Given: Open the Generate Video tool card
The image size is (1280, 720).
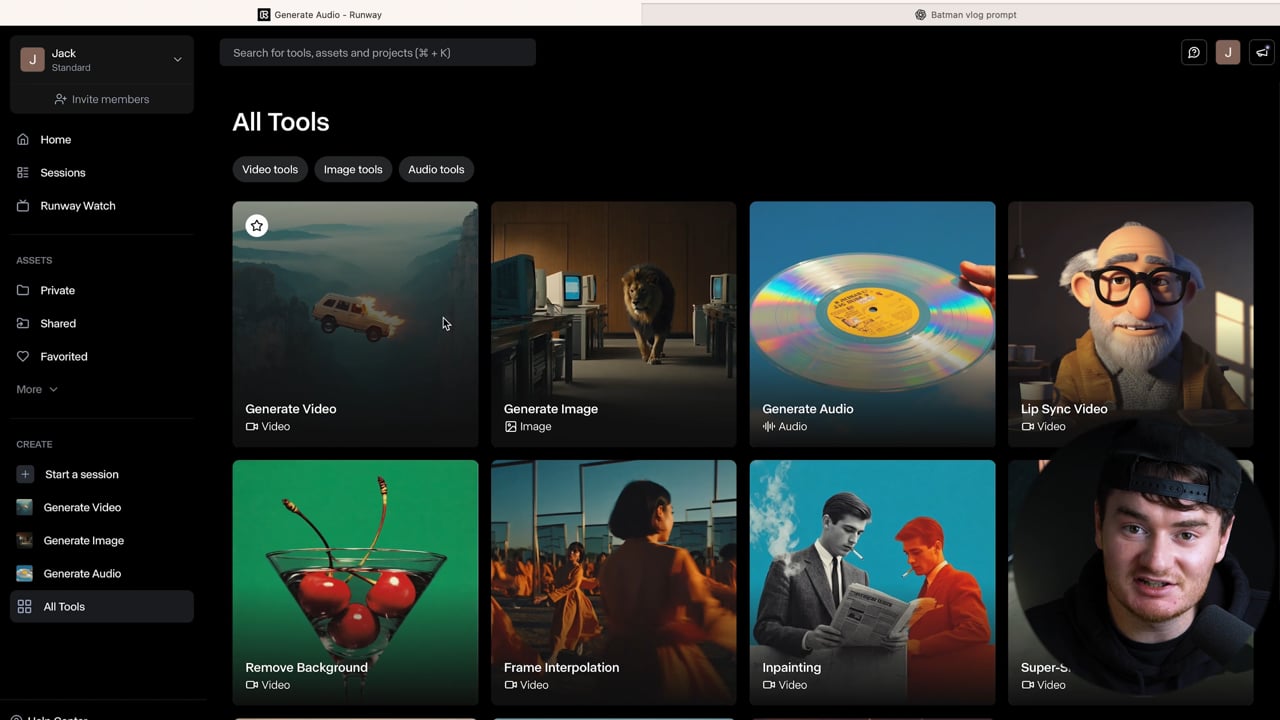Looking at the screenshot, I should coord(355,324).
